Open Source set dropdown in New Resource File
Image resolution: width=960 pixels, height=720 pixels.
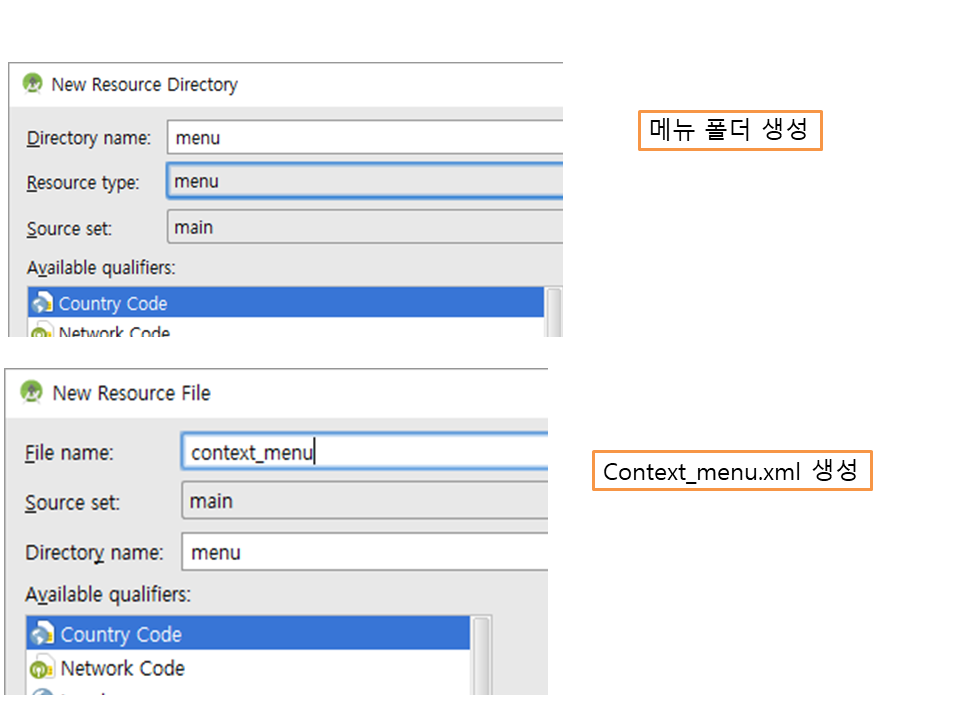coord(366,501)
